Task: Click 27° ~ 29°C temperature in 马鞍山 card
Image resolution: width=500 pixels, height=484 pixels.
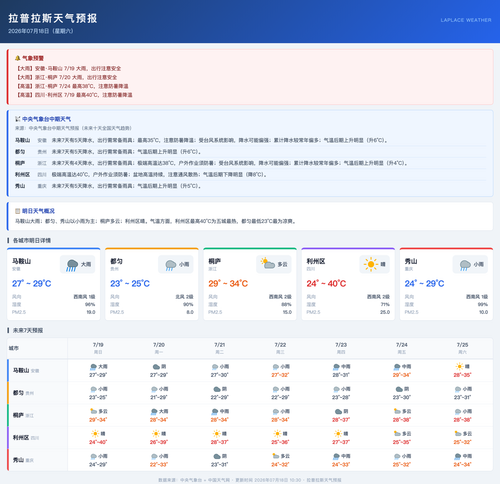Action: [32, 284]
